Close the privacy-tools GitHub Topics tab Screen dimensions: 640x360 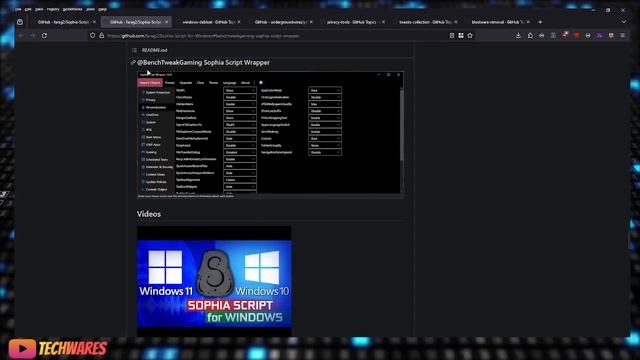click(383, 22)
